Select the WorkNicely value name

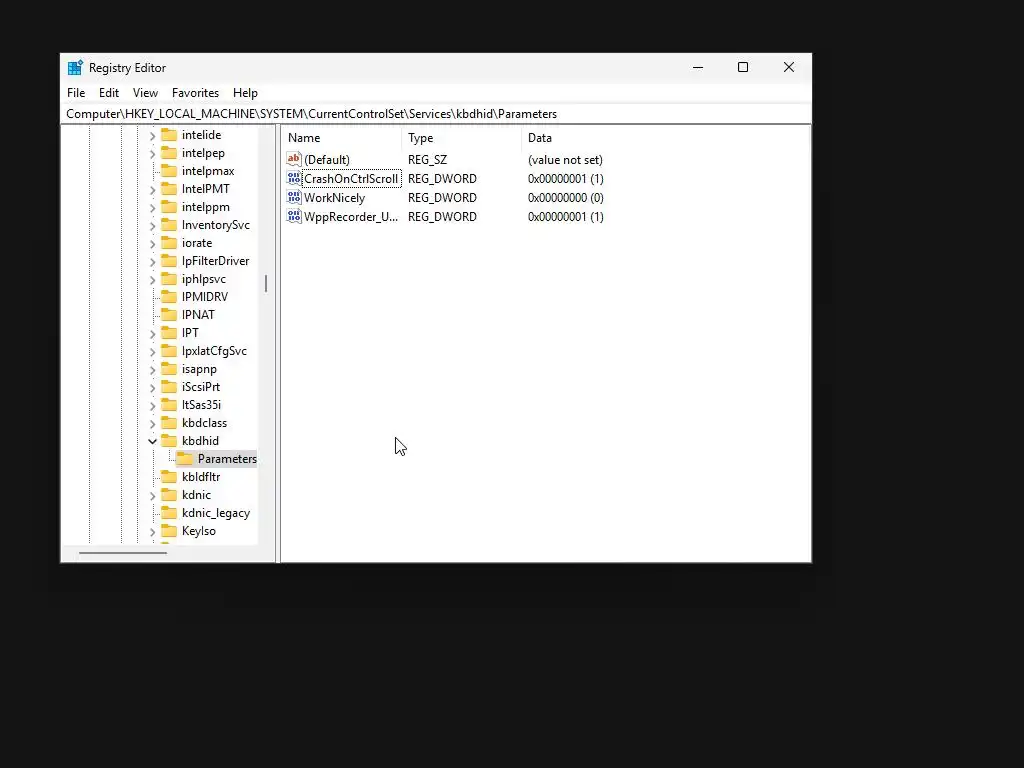tap(334, 197)
